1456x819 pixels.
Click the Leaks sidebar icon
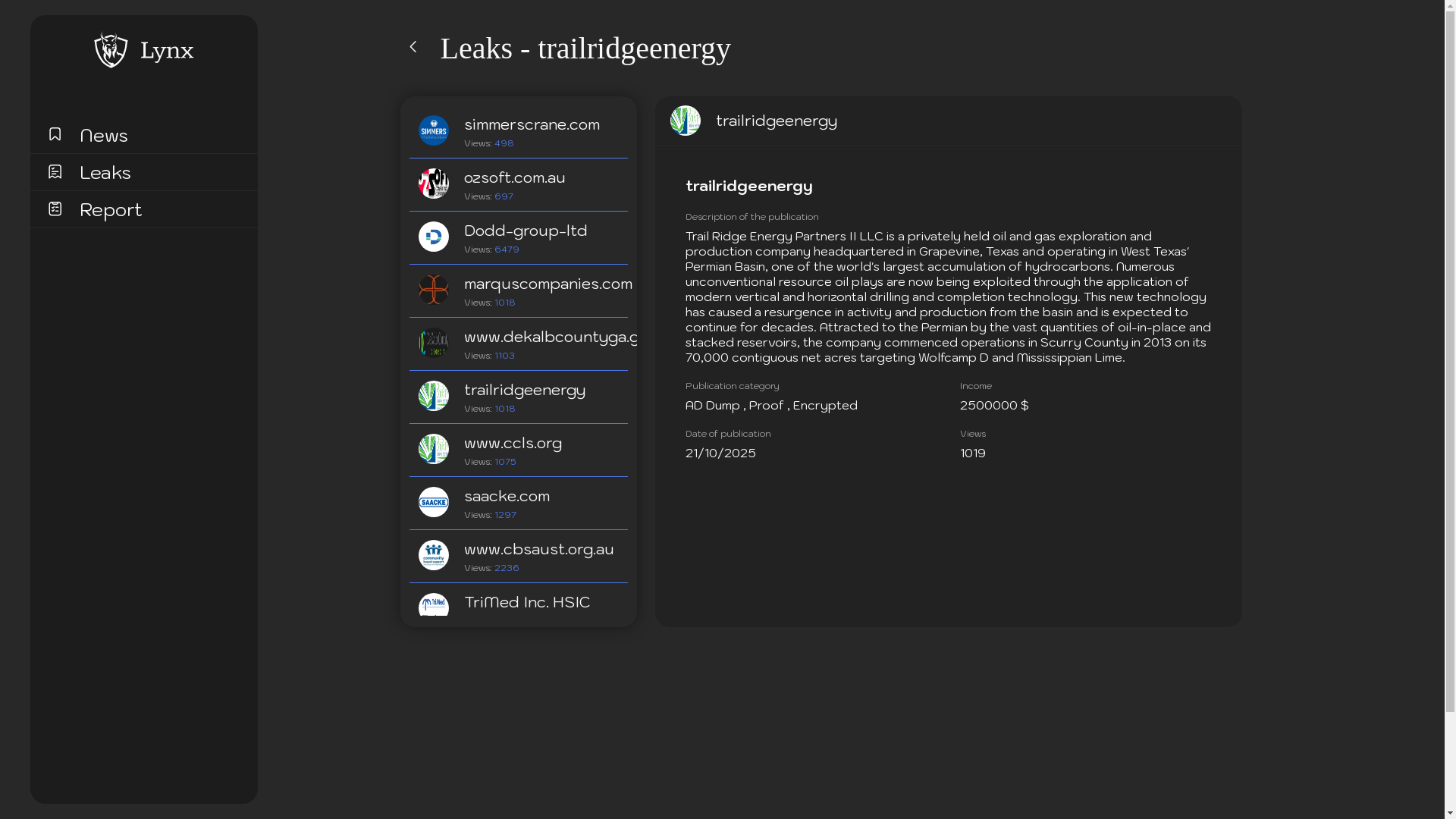click(55, 172)
